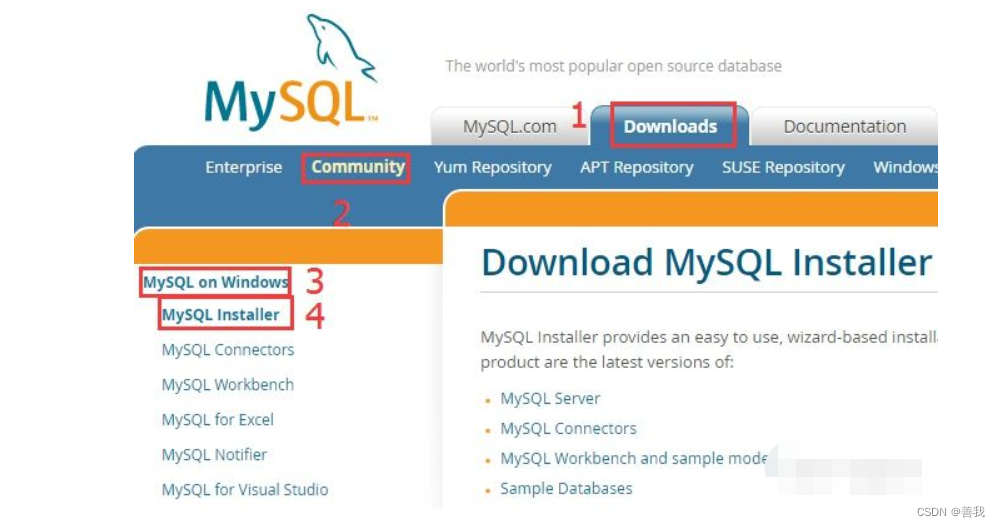Open the MySQL on Windows sidebar link
The image size is (1000, 527).
(x=216, y=282)
